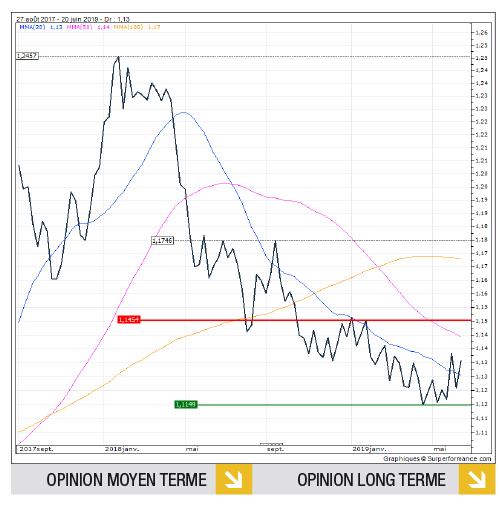
Task: Click the green 1,1149 support level tag
Action: 186,404
